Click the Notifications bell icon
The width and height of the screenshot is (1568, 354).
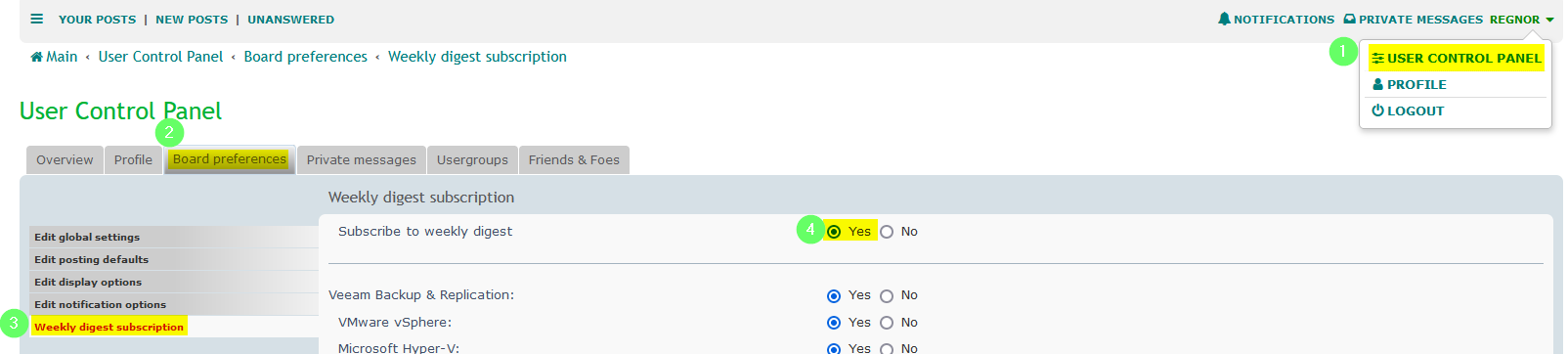(1224, 19)
